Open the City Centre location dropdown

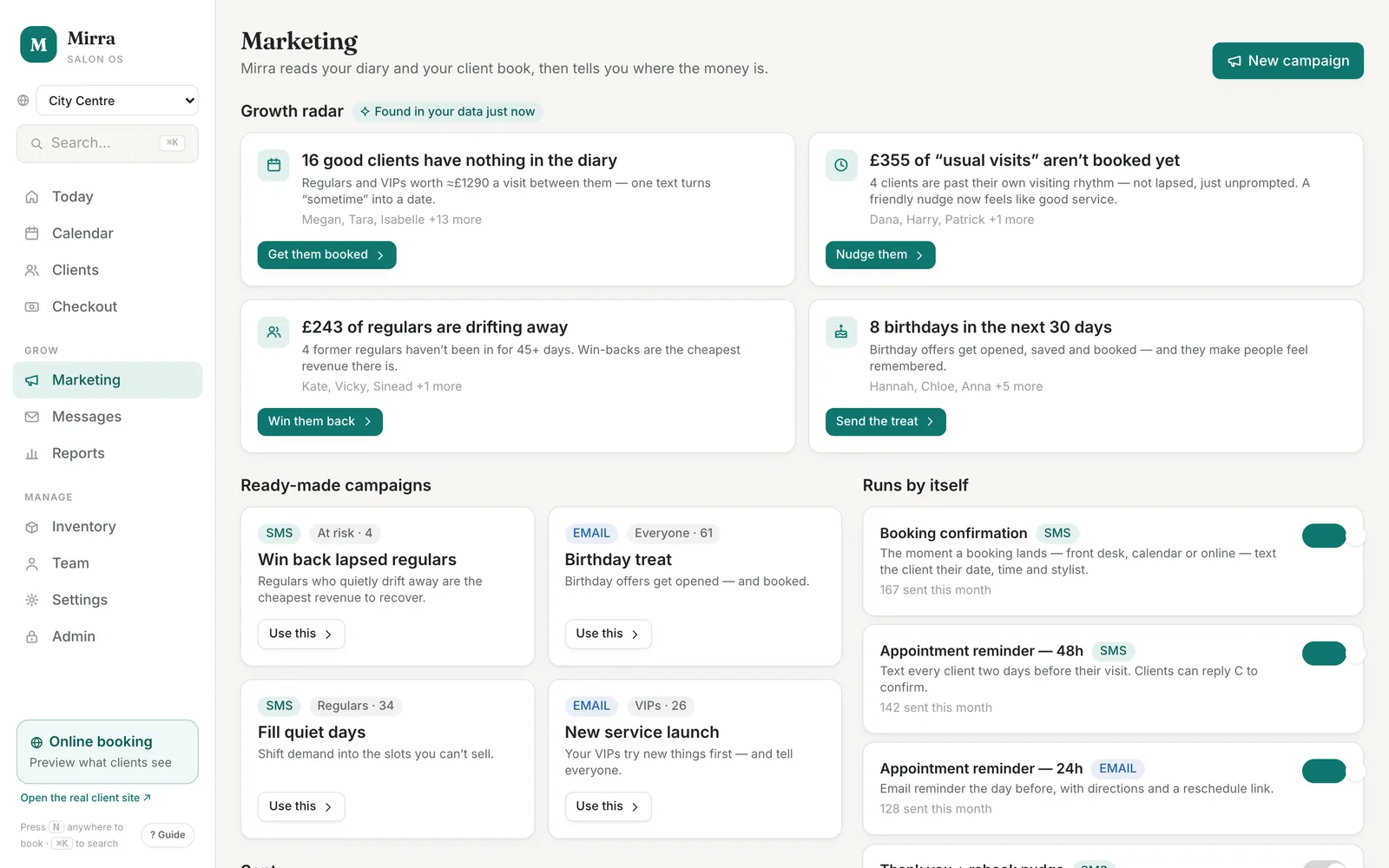[117, 101]
